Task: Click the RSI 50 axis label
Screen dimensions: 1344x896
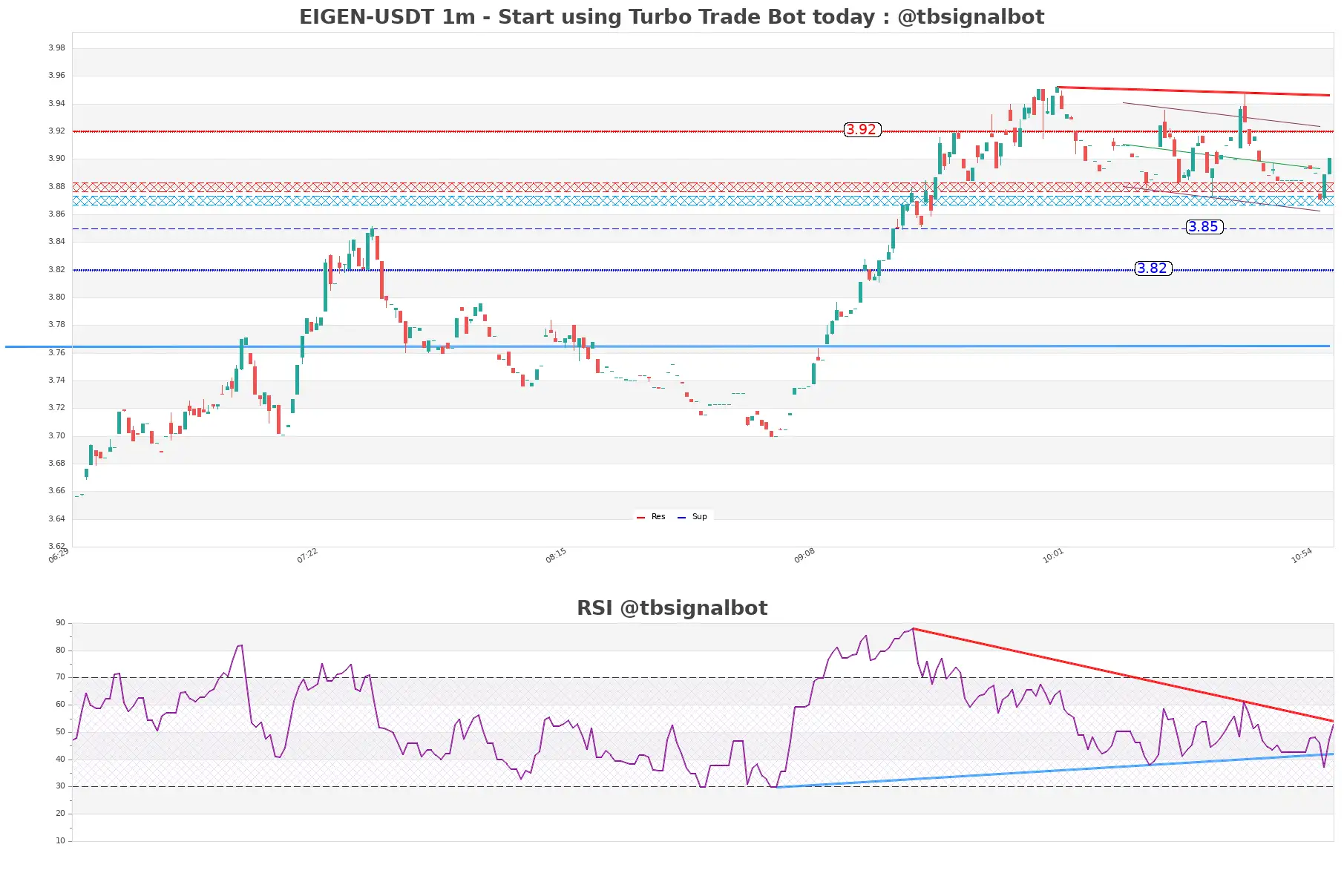Action: pyautogui.click(x=60, y=732)
